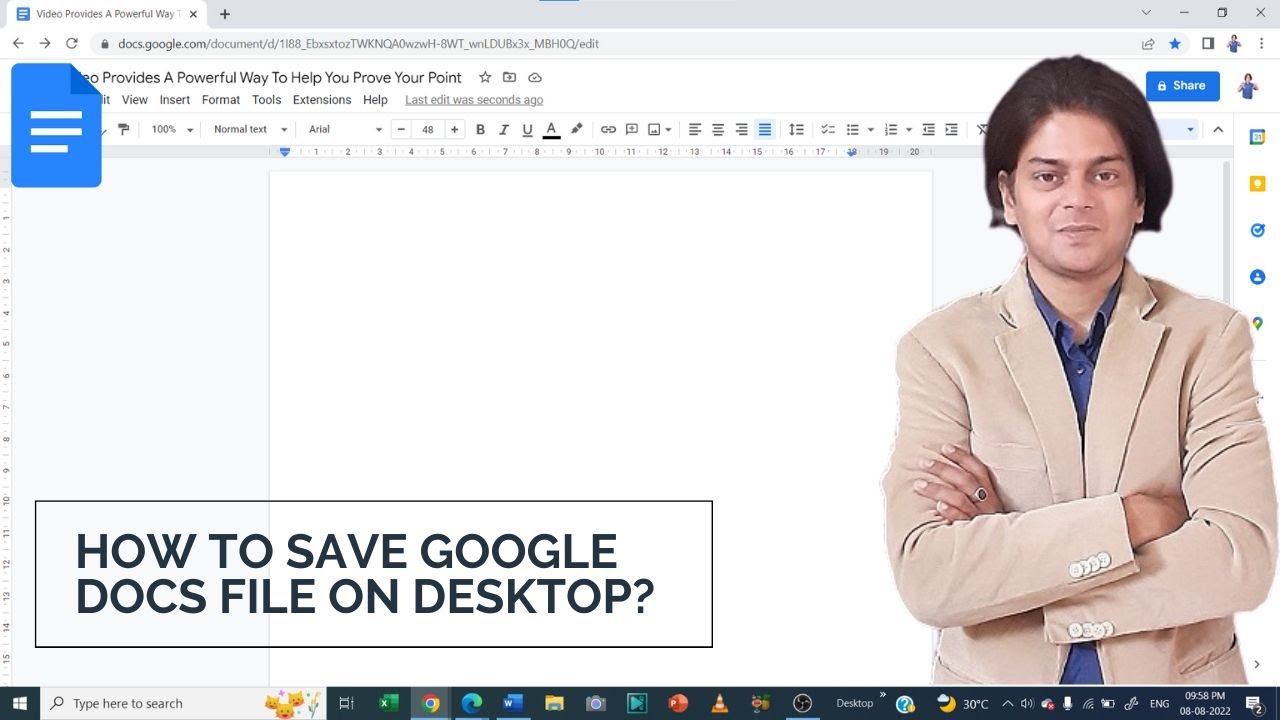Viewport: 1280px width, 720px height.
Task: Click the font size field showing 48
Action: pos(428,129)
